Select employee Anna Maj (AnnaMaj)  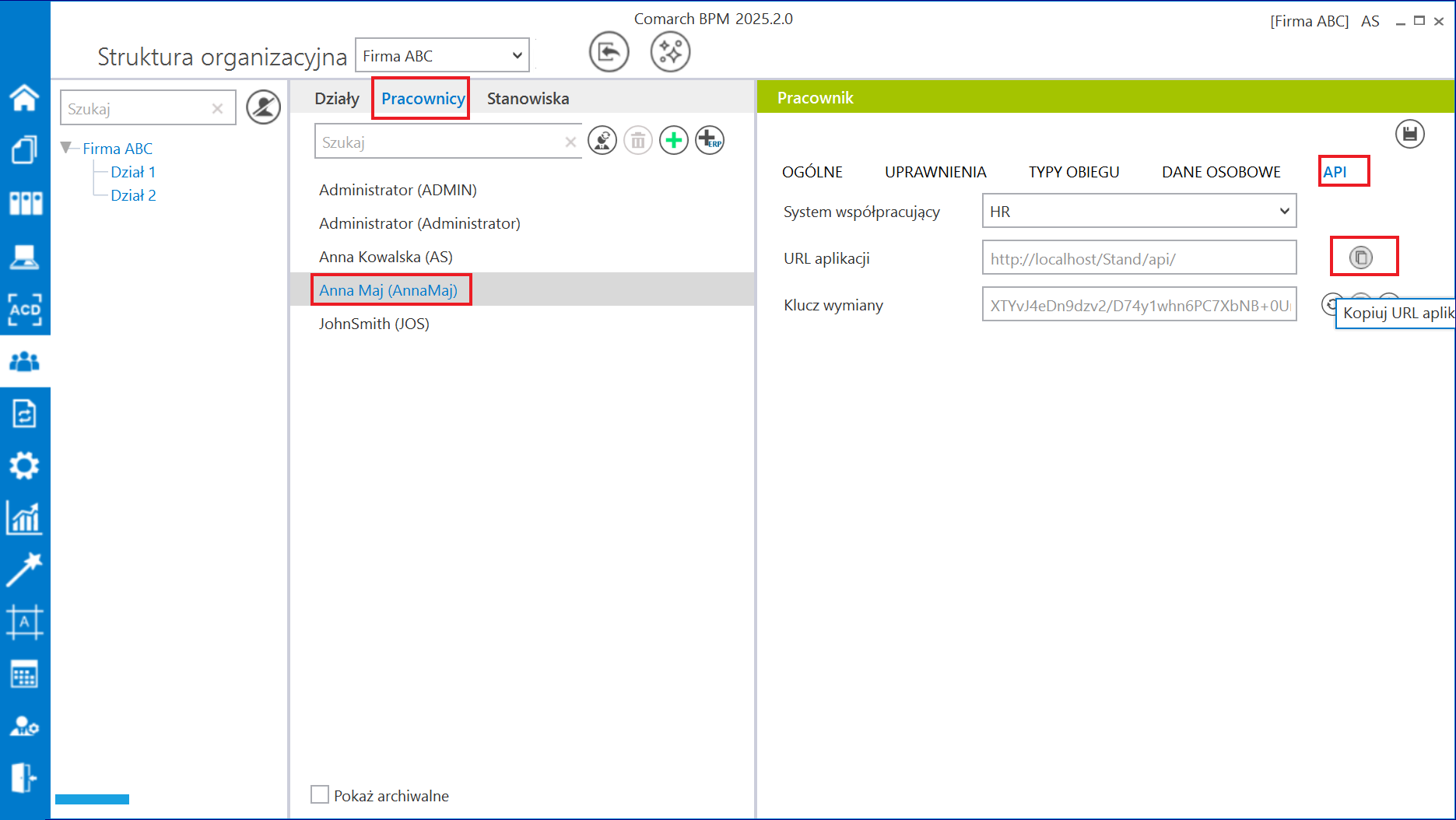click(522, 290)
